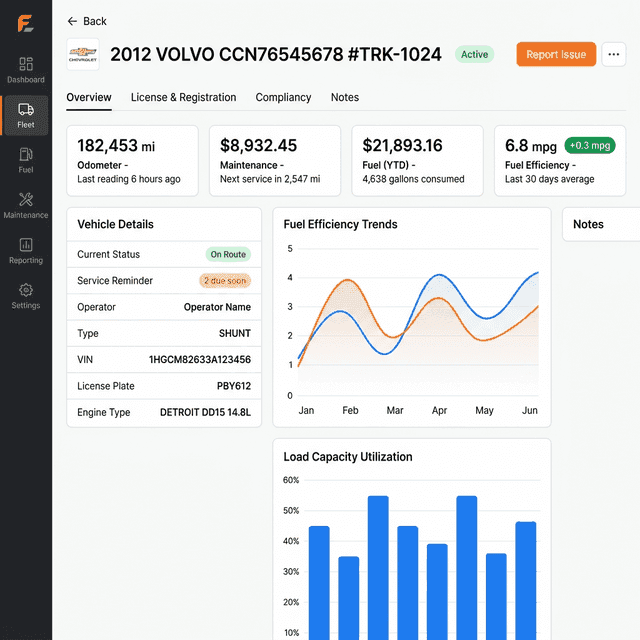Click the Chevrolet vehicle logo thumbnail
The width and height of the screenshot is (640, 640).
pyautogui.click(x=83, y=54)
